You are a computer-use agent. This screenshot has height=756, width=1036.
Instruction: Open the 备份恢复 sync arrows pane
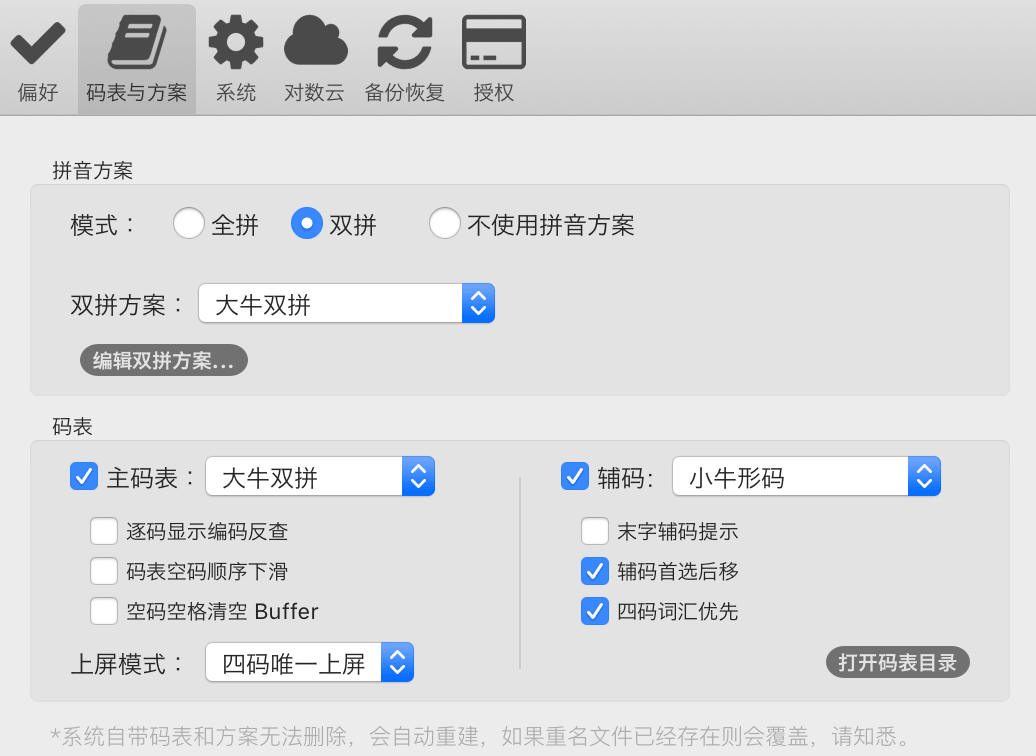pyautogui.click(x=404, y=59)
